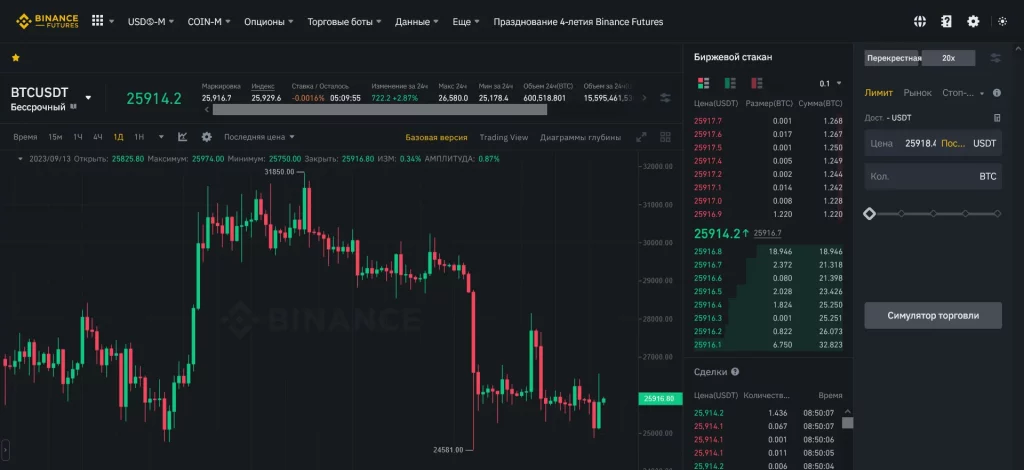Expand chart to fullscreen
The image size is (1024, 470).
coord(641,137)
